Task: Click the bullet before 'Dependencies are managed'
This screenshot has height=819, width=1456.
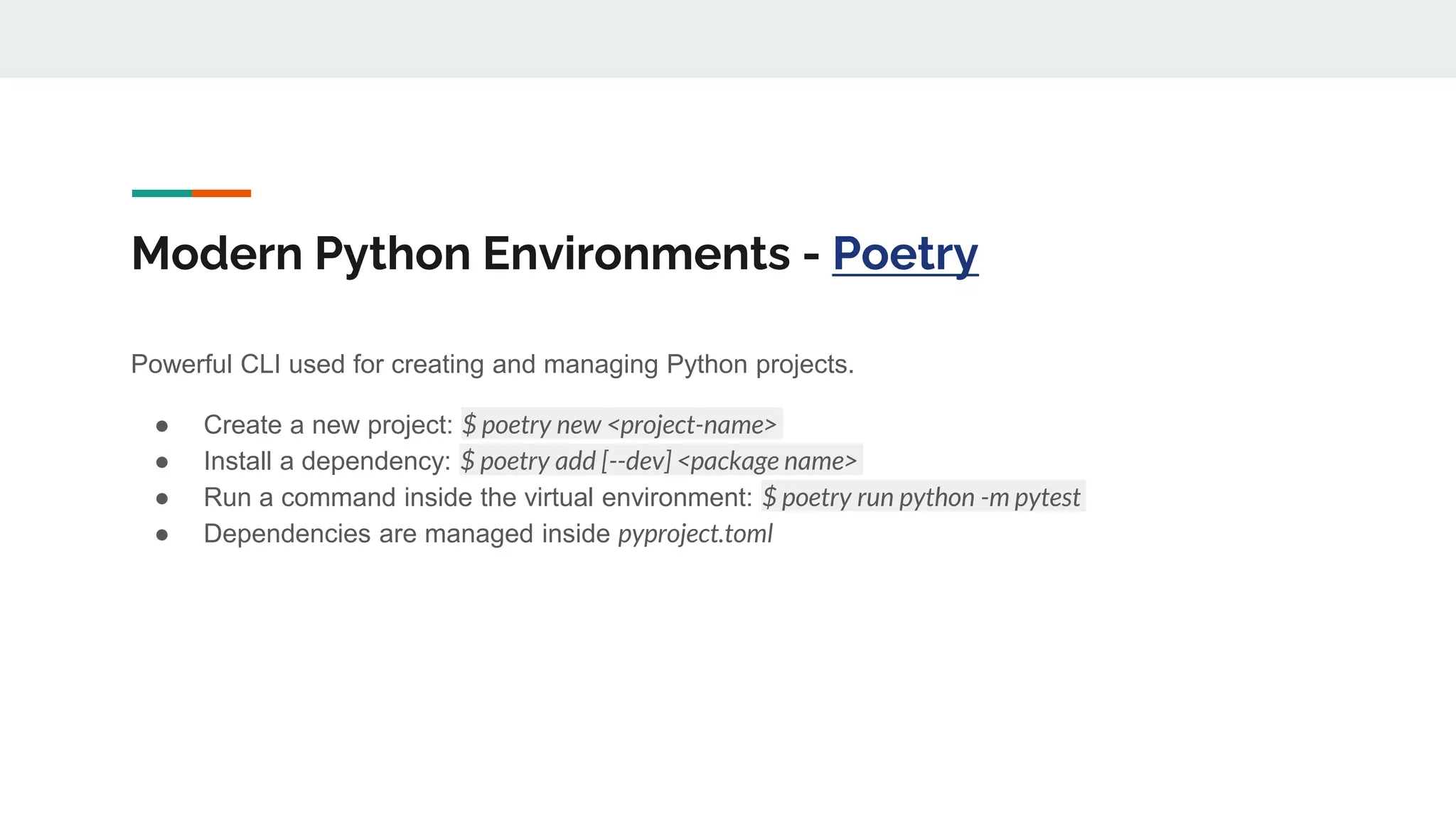Action: pos(162,535)
